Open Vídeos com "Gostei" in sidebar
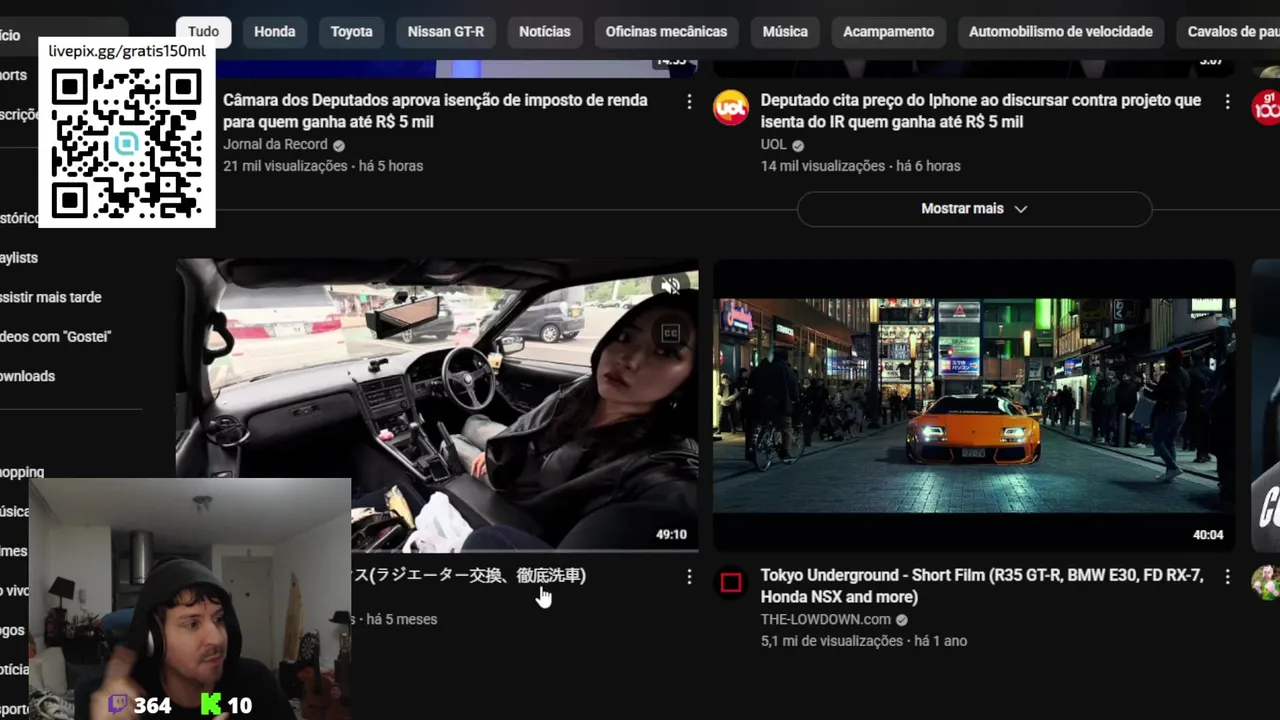 click(55, 337)
